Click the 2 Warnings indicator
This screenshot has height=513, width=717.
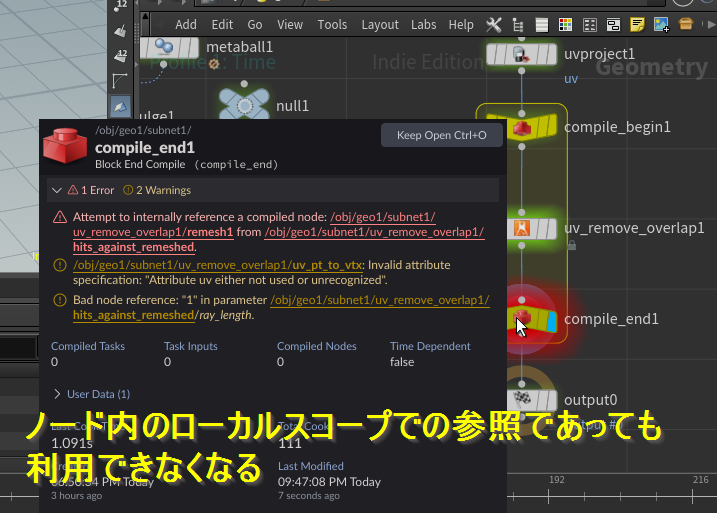157,190
